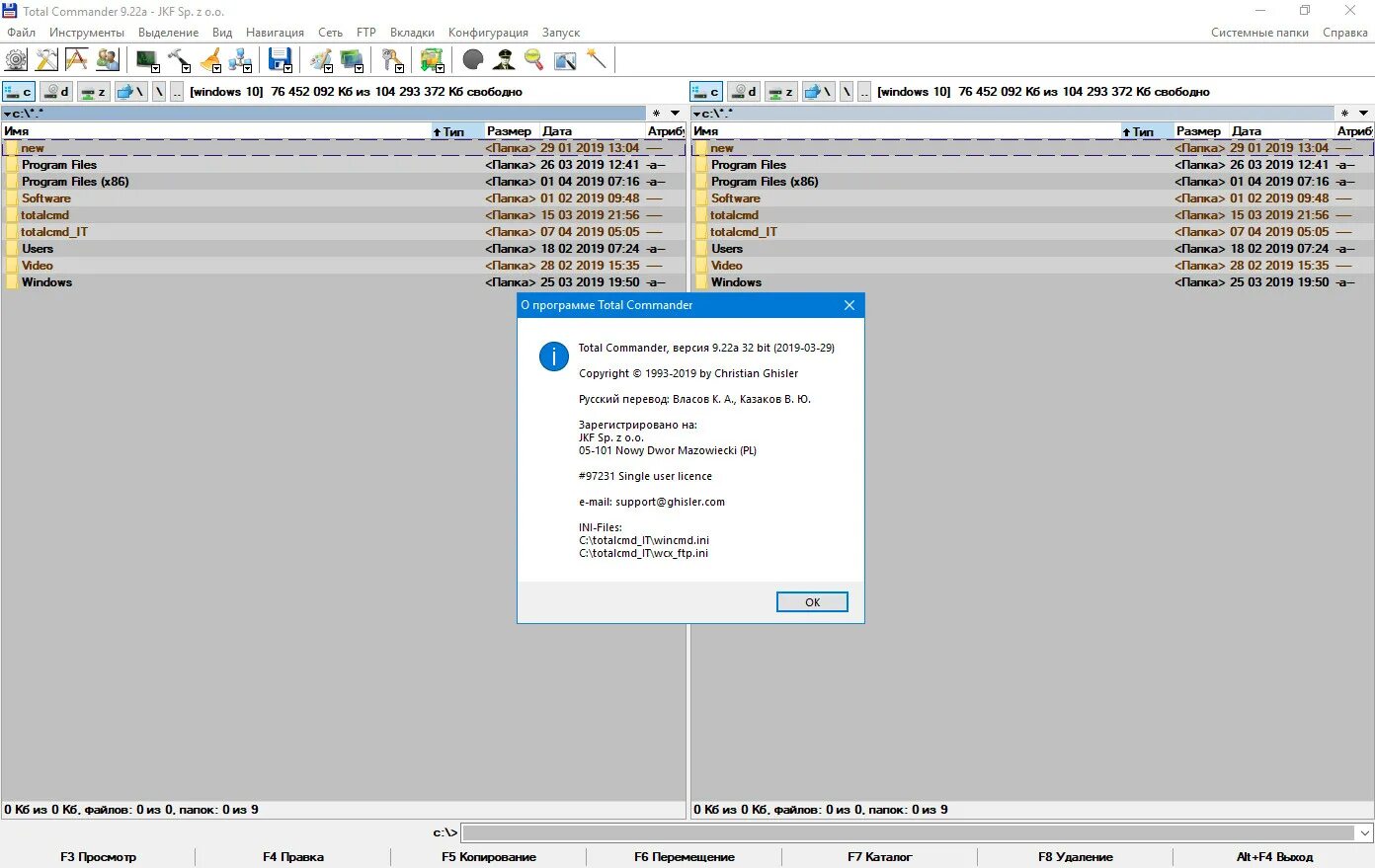Open left panel favorites asterisk button
1375x868 pixels.
[x=656, y=114]
